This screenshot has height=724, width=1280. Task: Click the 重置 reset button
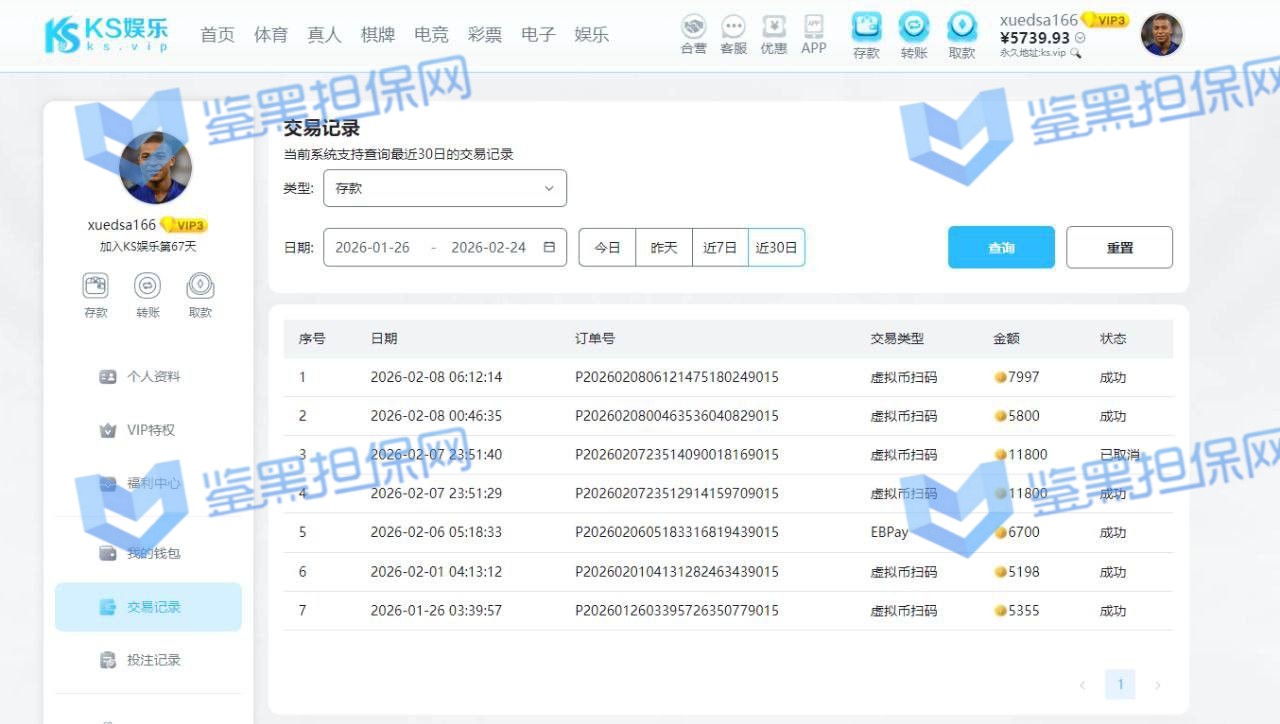tap(1119, 248)
